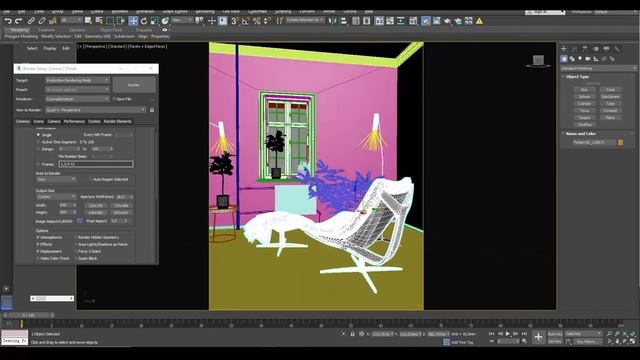640x360 pixels.
Task: Open the Output Size dropdown
Action: [x=56, y=197]
